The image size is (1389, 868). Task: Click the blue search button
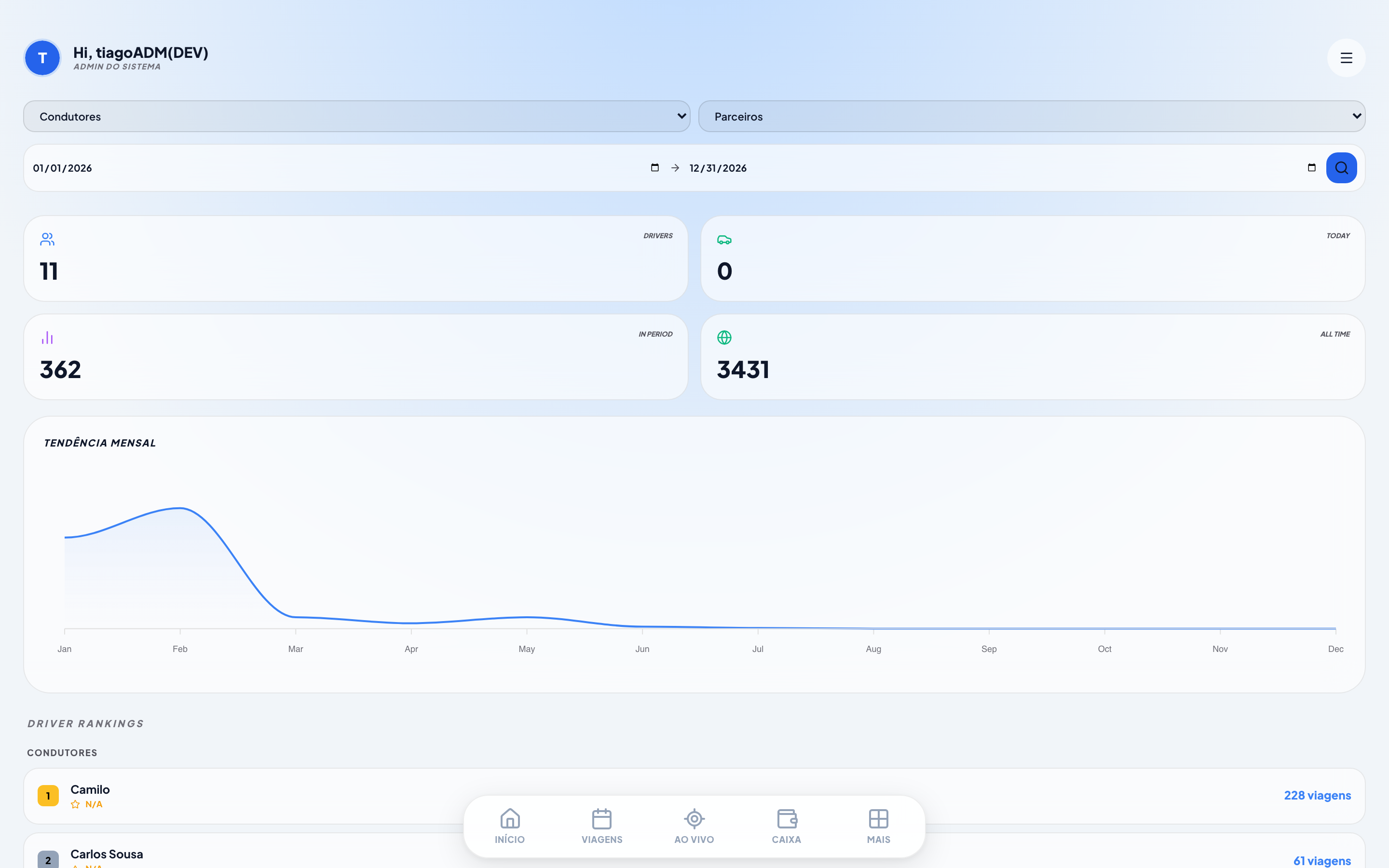pos(1341,168)
